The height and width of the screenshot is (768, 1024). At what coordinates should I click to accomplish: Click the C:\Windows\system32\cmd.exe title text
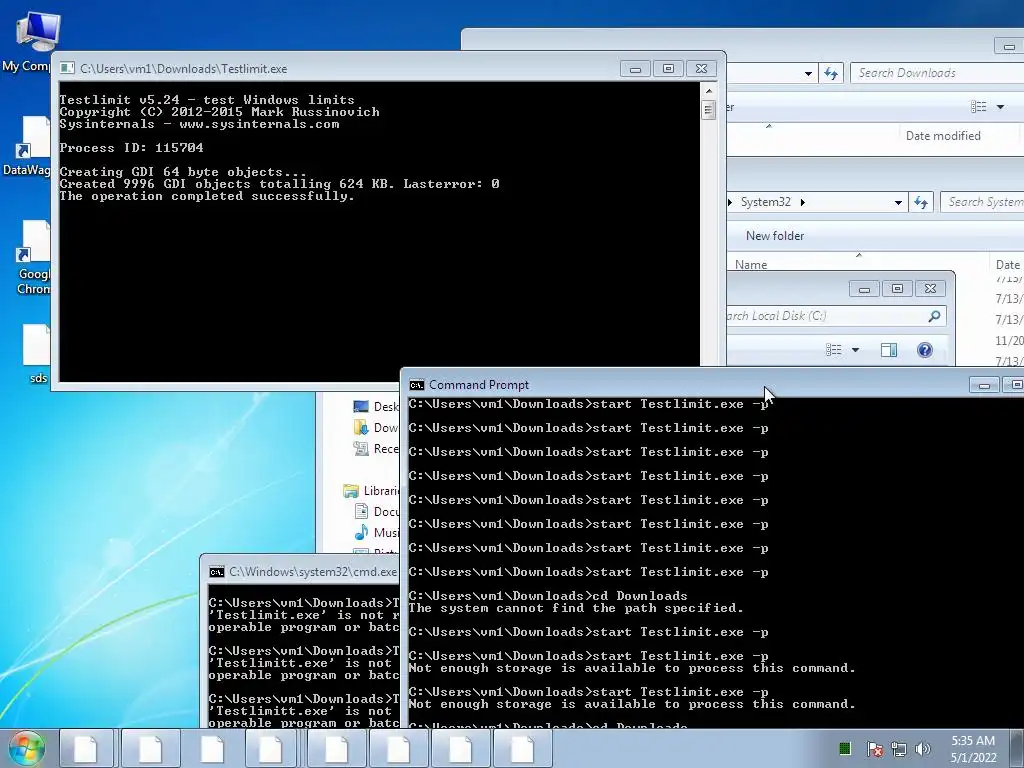click(313, 572)
